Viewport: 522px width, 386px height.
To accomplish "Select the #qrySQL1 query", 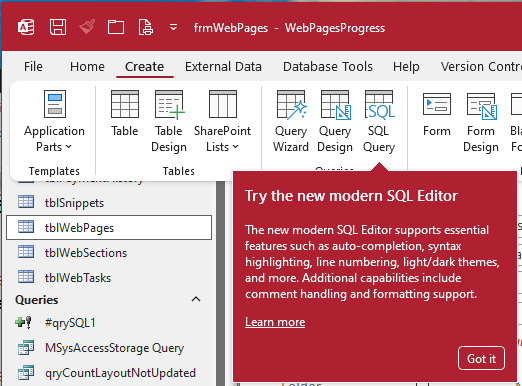I will click(x=109, y=323).
